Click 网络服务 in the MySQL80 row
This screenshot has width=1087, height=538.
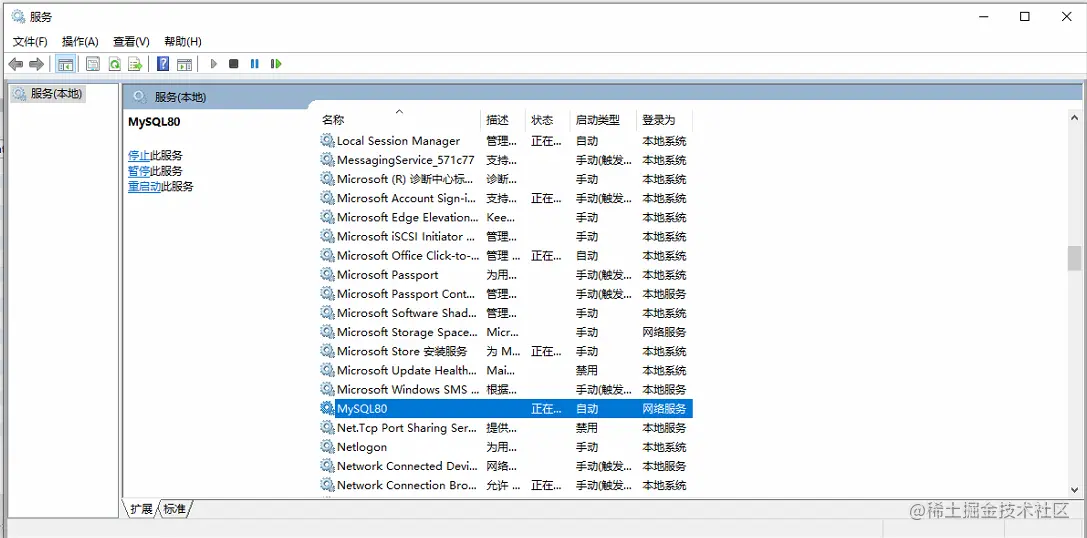coord(664,408)
